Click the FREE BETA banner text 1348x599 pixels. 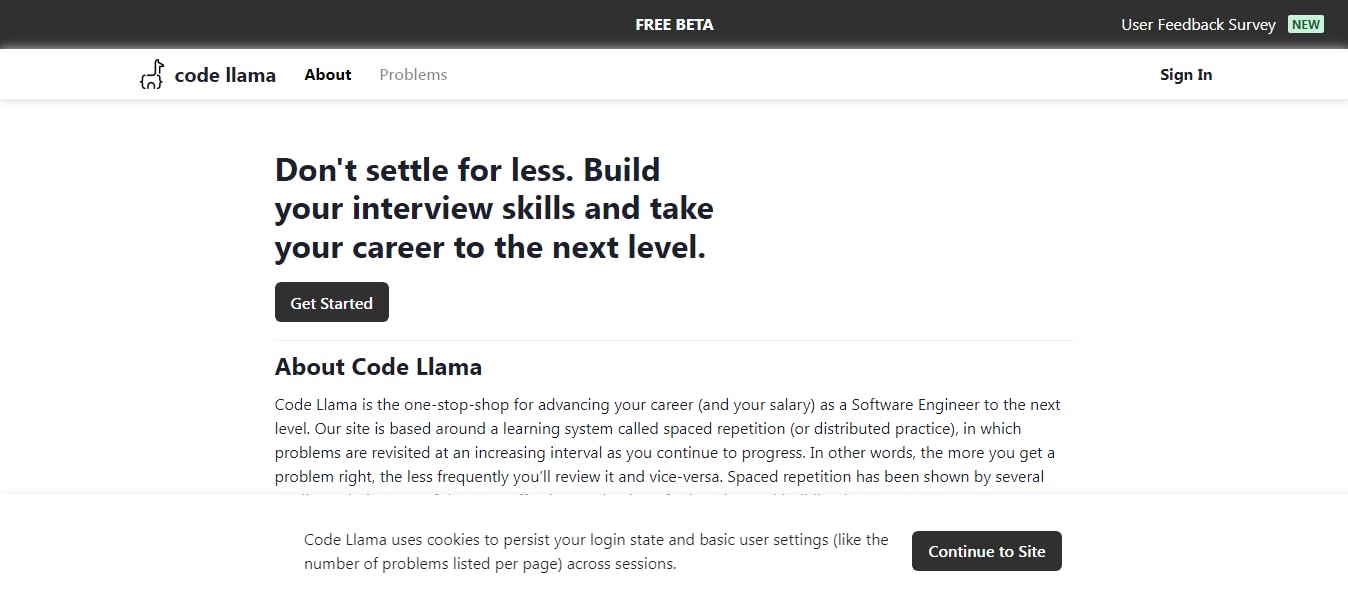coord(674,25)
